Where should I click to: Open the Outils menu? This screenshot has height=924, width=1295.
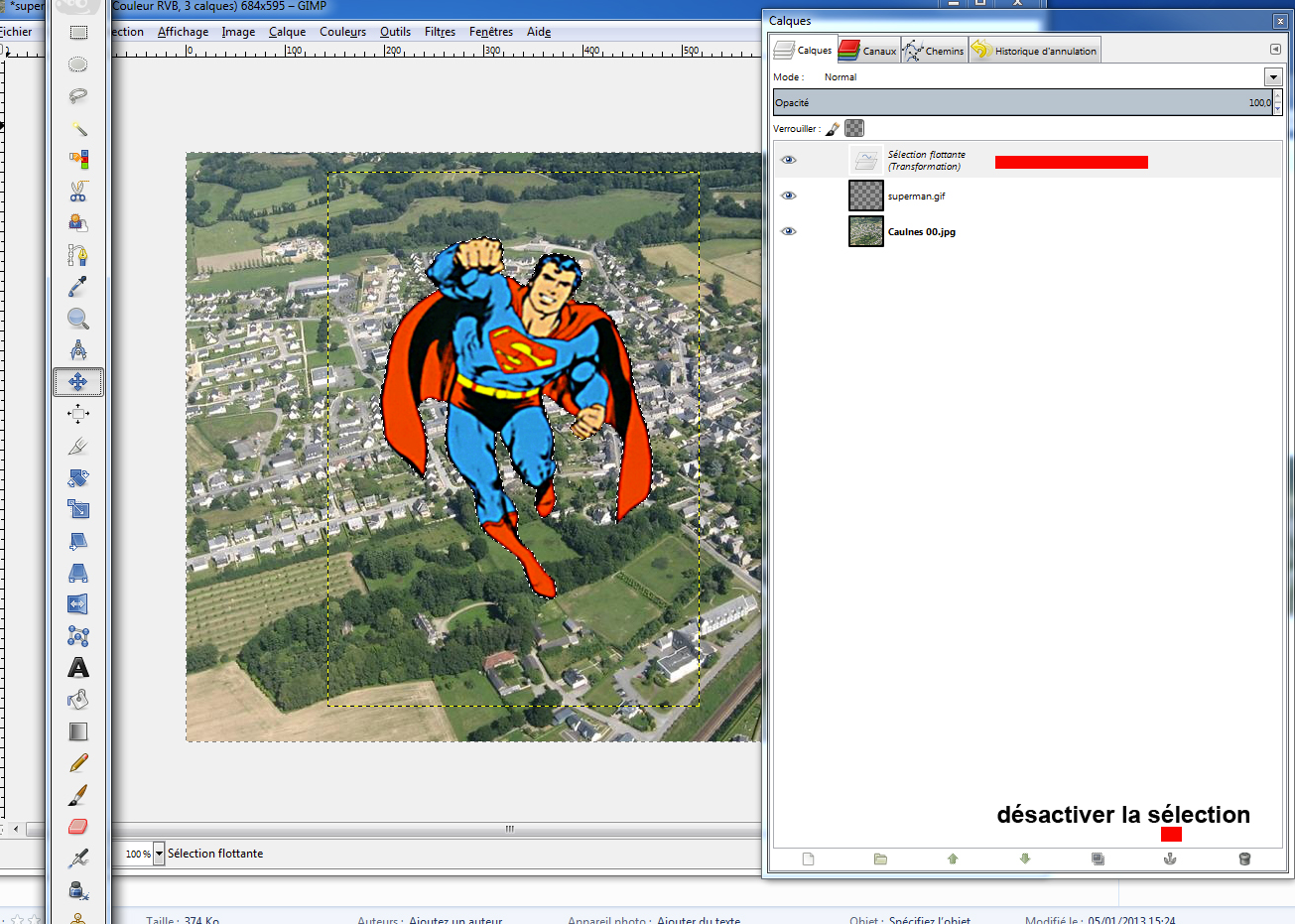click(395, 32)
